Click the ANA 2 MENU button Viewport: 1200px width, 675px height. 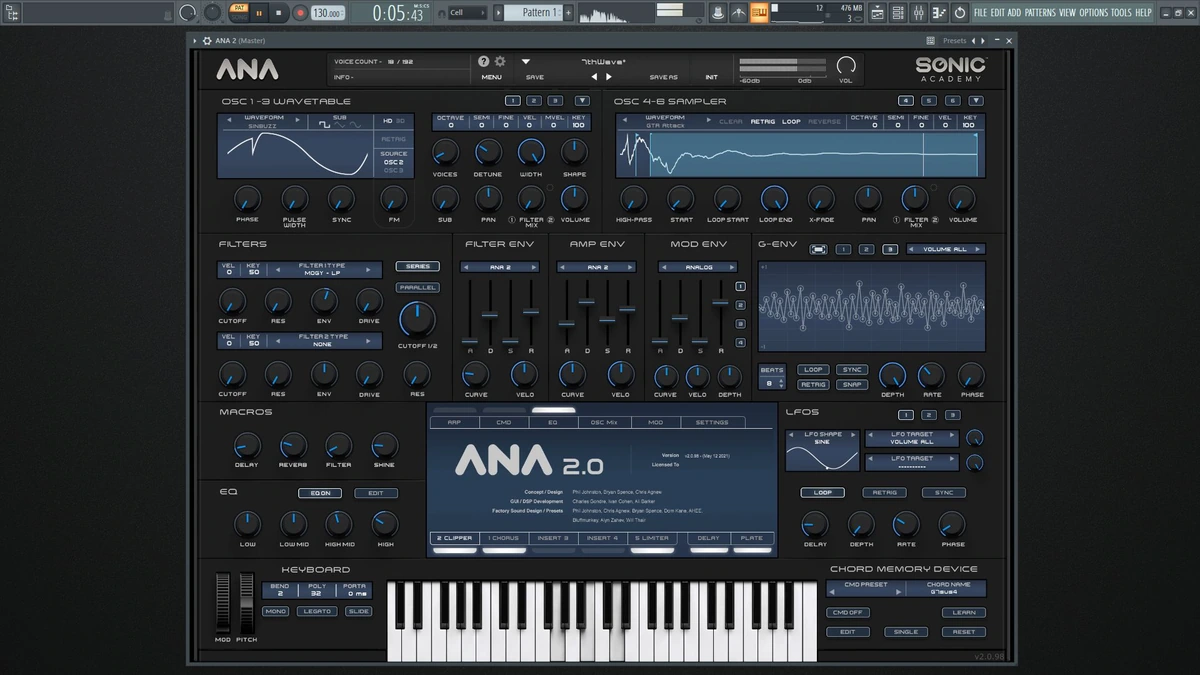pyautogui.click(x=491, y=77)
